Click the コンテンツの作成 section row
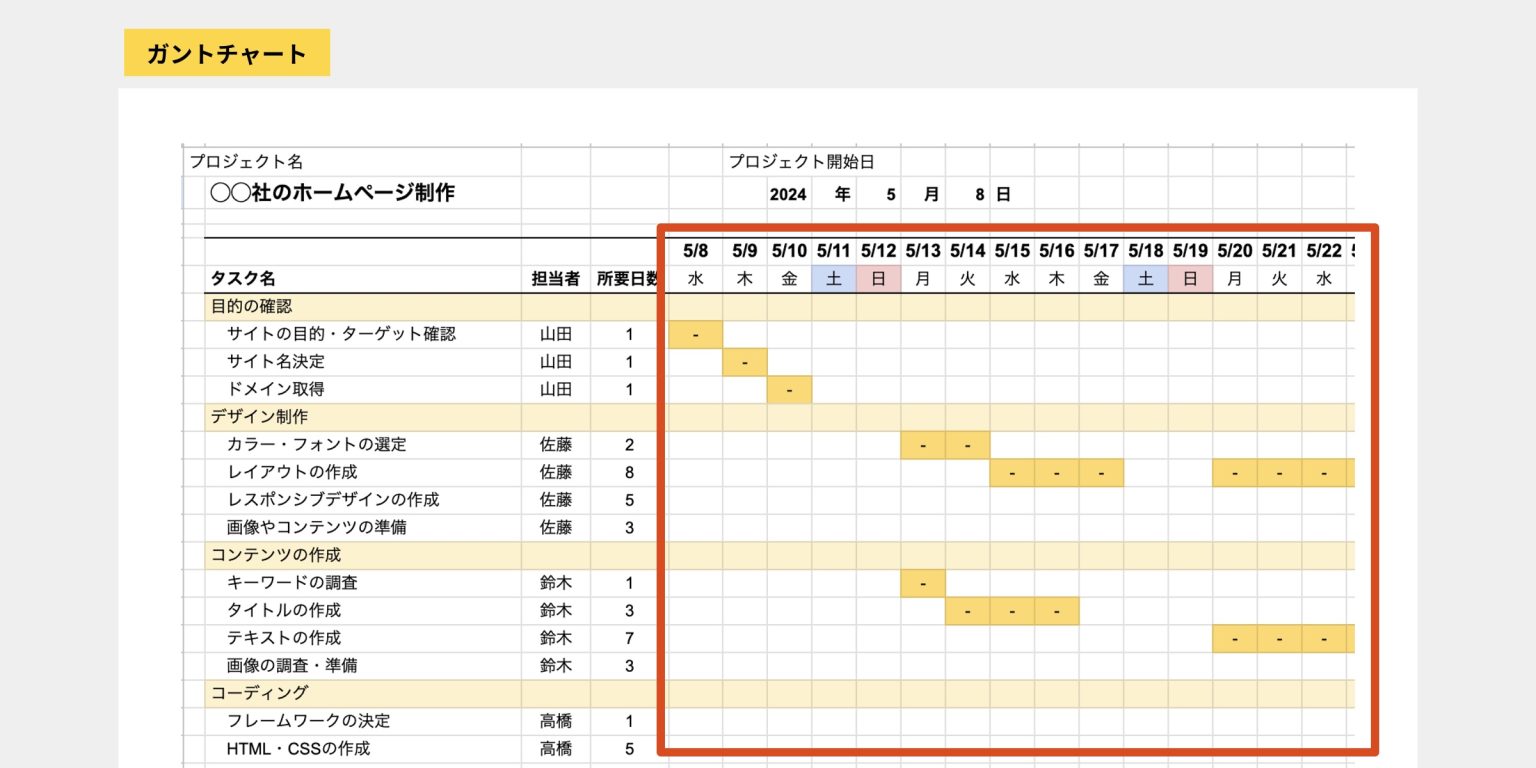The height and width of the screenshot is (768, 1536). tap(780, 555)
